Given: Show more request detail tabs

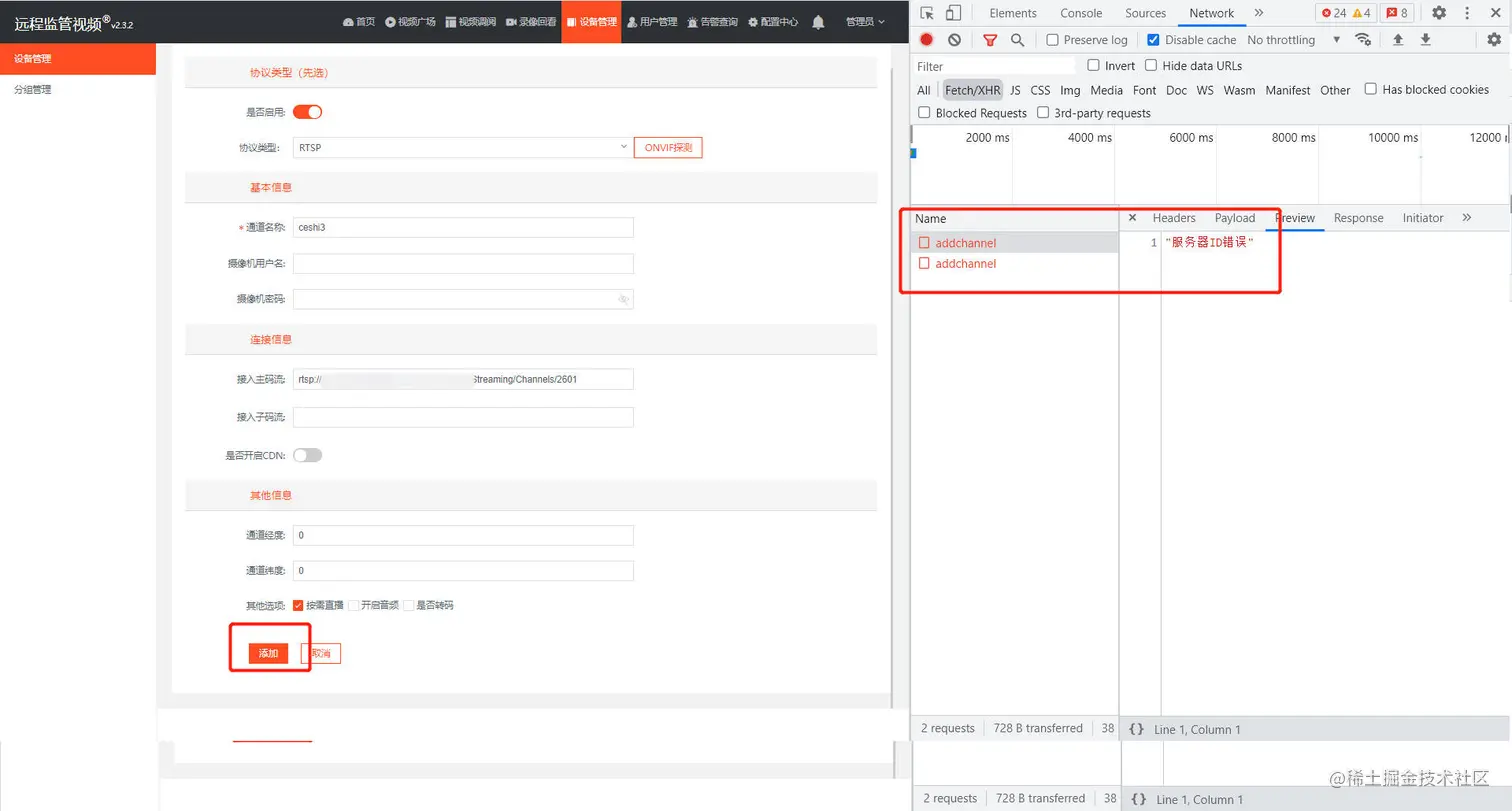Looking at the screenshot, I should 1467,218.
